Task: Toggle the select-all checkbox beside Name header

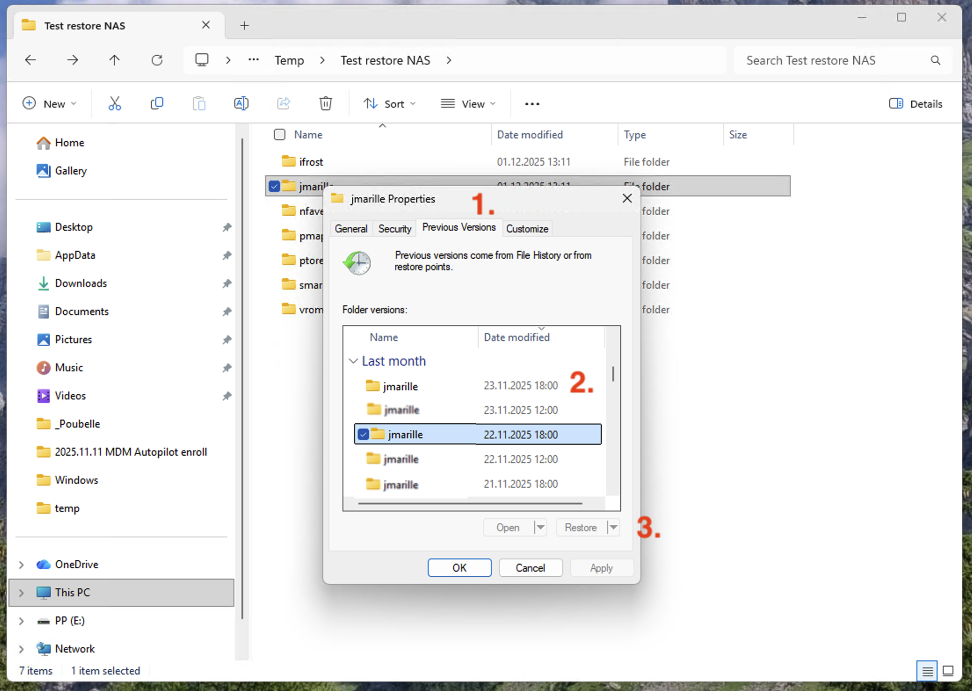Action: click(x=280, y=135)
